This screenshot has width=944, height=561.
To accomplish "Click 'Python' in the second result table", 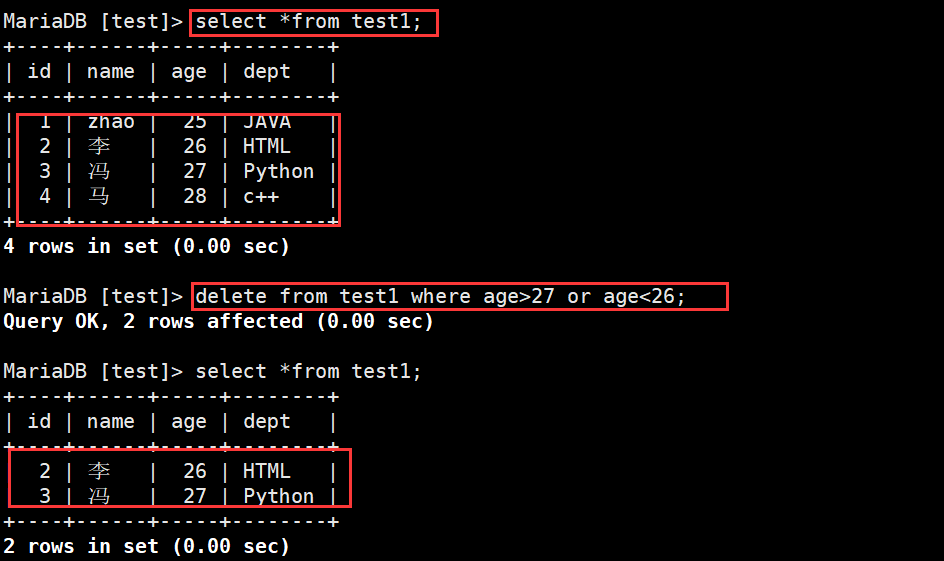I will pyautogui.click(x=278, y=497).
